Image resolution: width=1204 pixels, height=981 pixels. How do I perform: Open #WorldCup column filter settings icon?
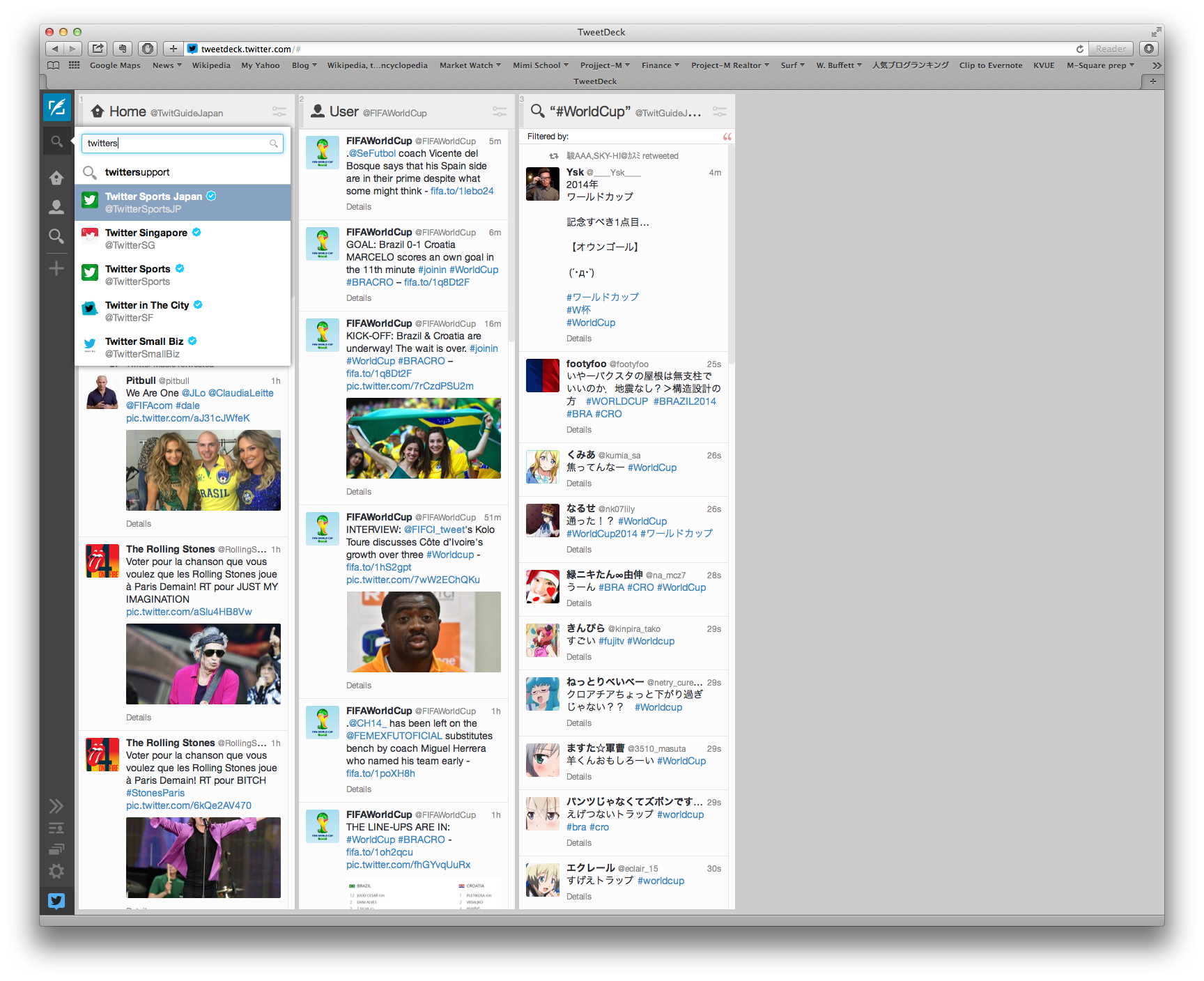click(x=720, y=111)
